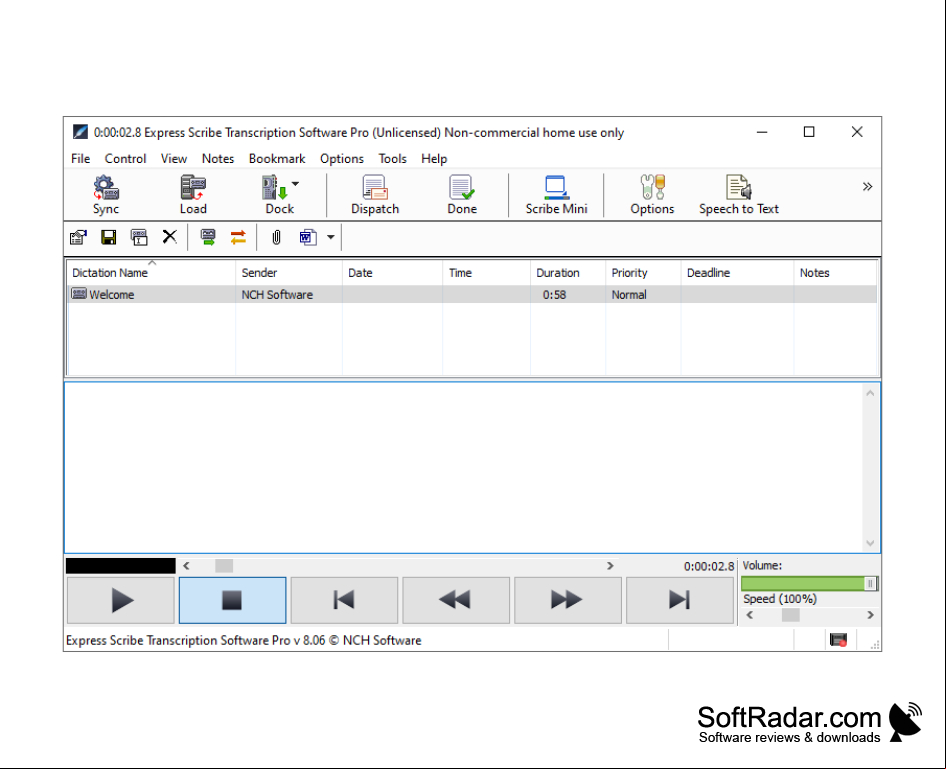Click the rename dictation icon
This screenshot has width=946, height=769.
click(139, 237)
